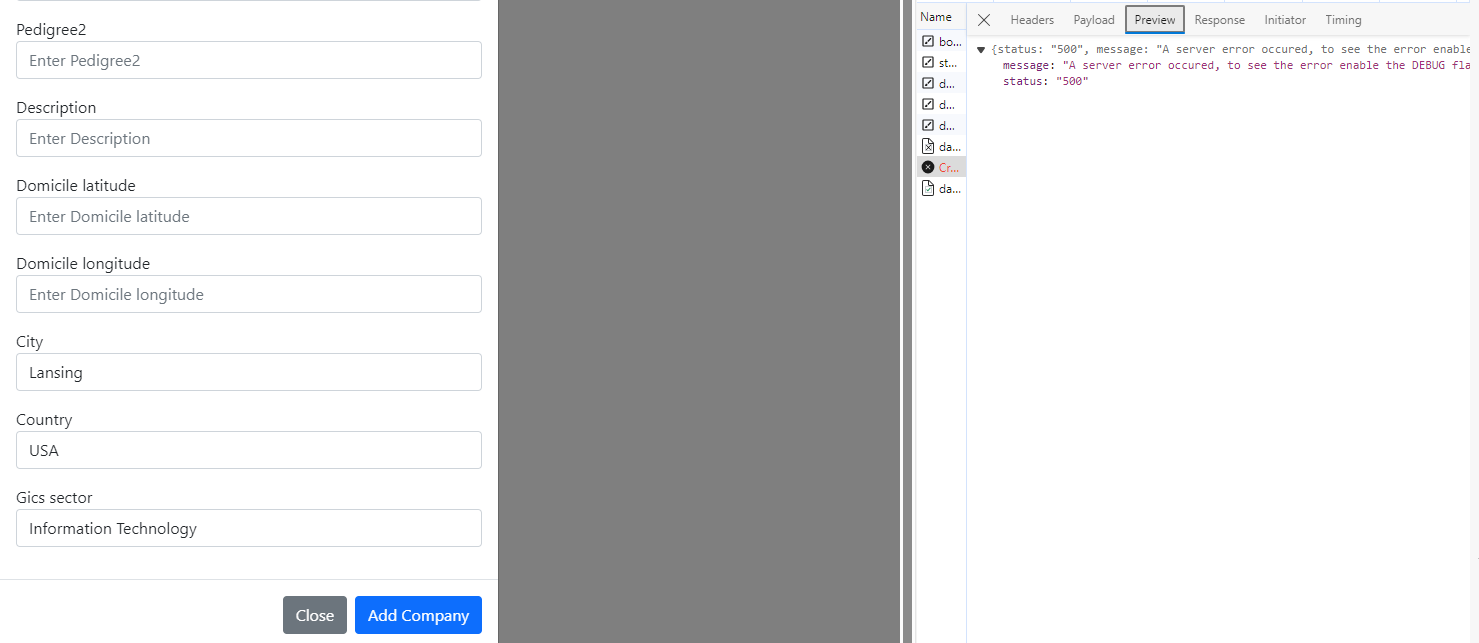This screenshot has height=643, width=1479.
Task: Select the failed 'Cr...' request row
Action: pos(941,167)
